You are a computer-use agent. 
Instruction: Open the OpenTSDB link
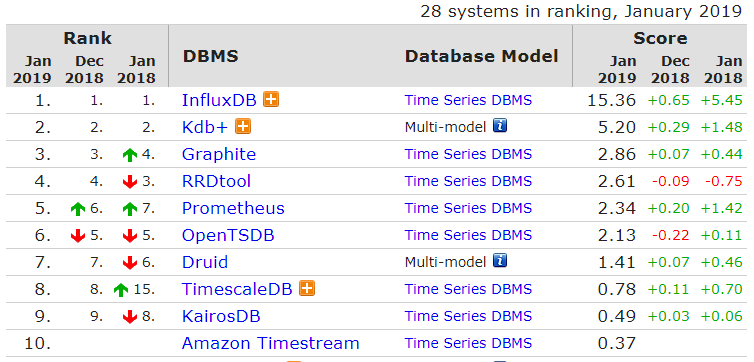coord(228,235)
